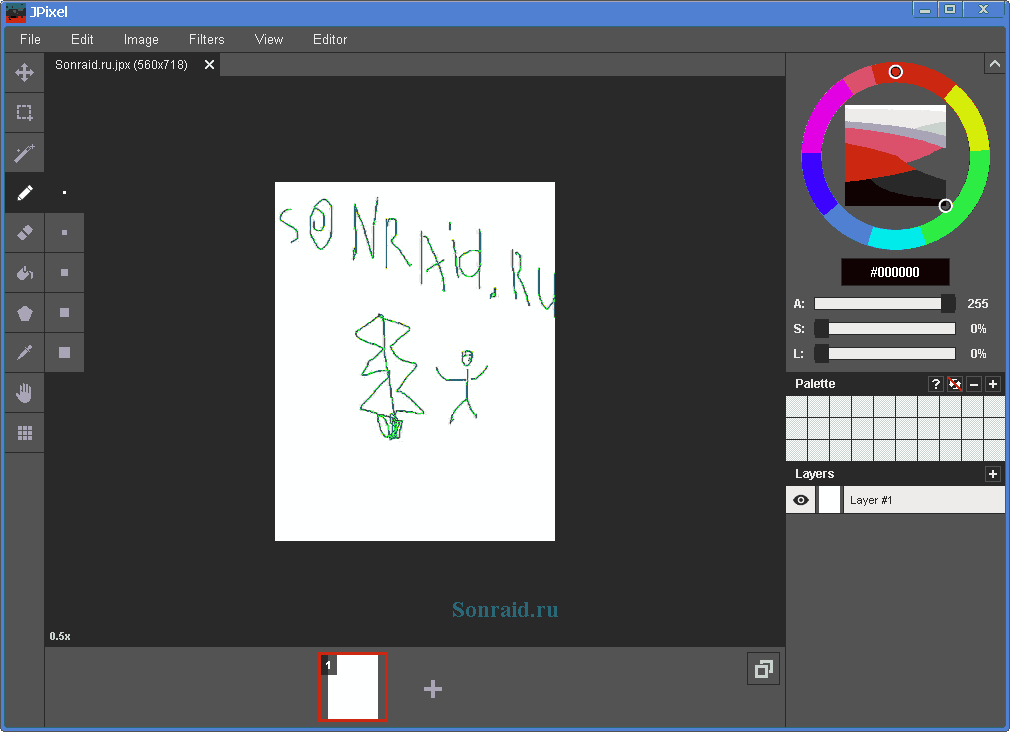Select the Paint Bucket fill tool
1010x732 pixels.
pyautogui.click(x=24, y=272)
